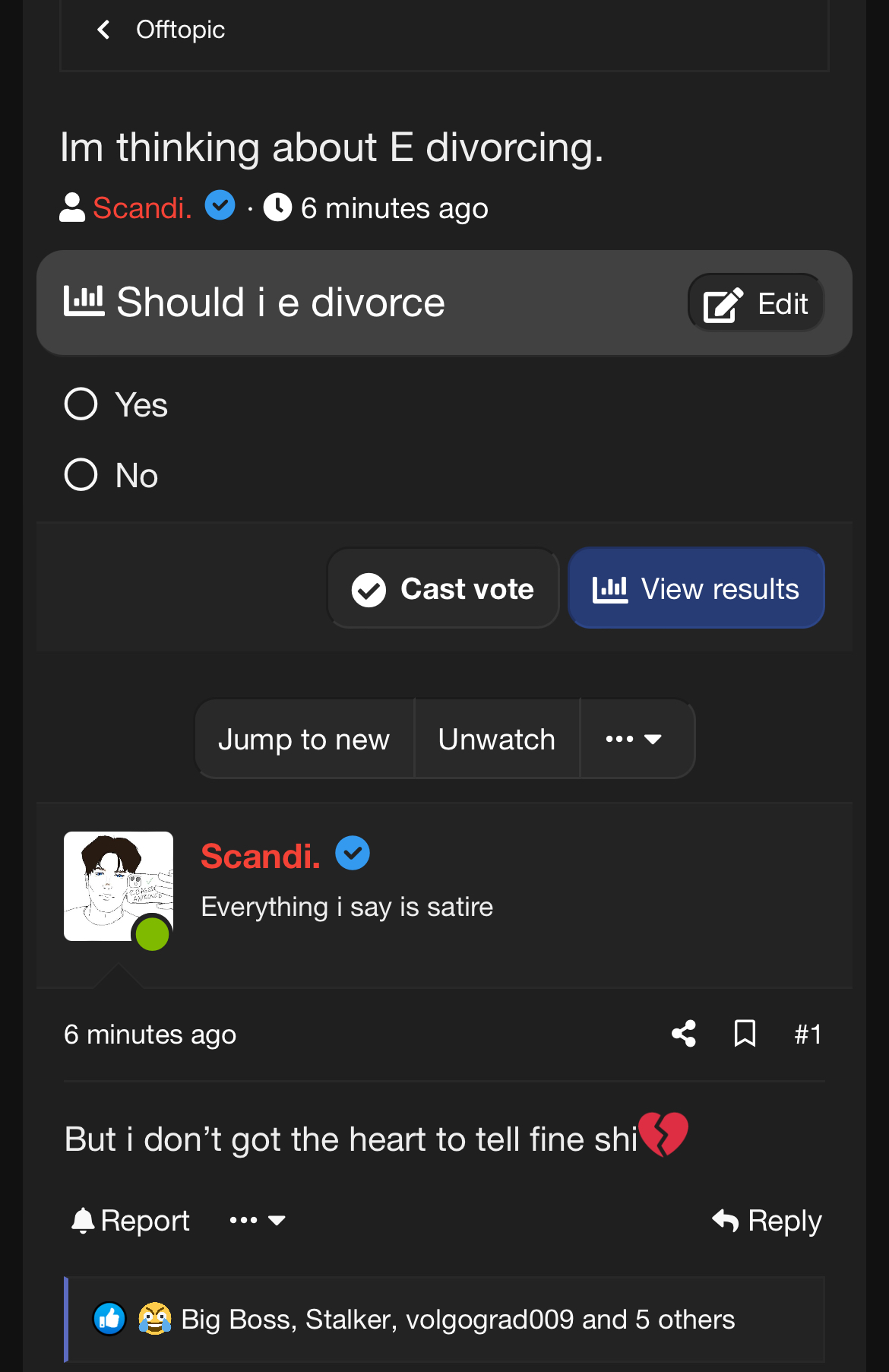Click the laughing-crying emoji reaction
The image size is (889, 1372).
[x=154, y=1319]
